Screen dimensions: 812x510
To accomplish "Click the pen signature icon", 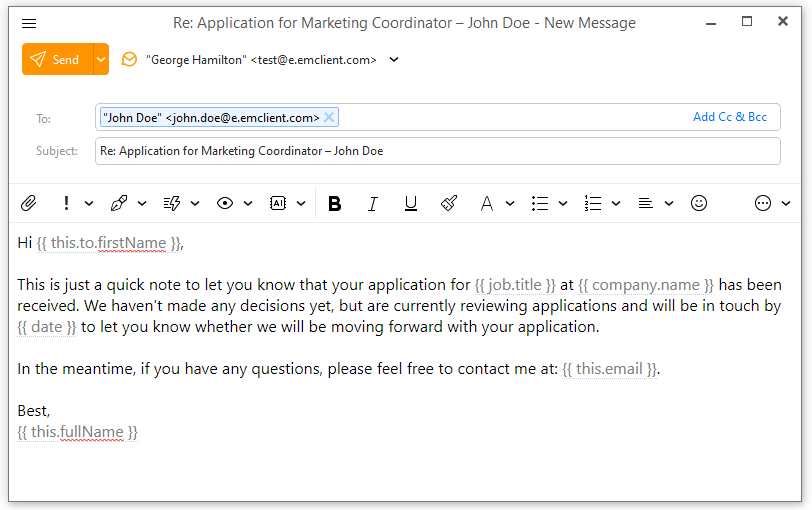I will 118,203.
